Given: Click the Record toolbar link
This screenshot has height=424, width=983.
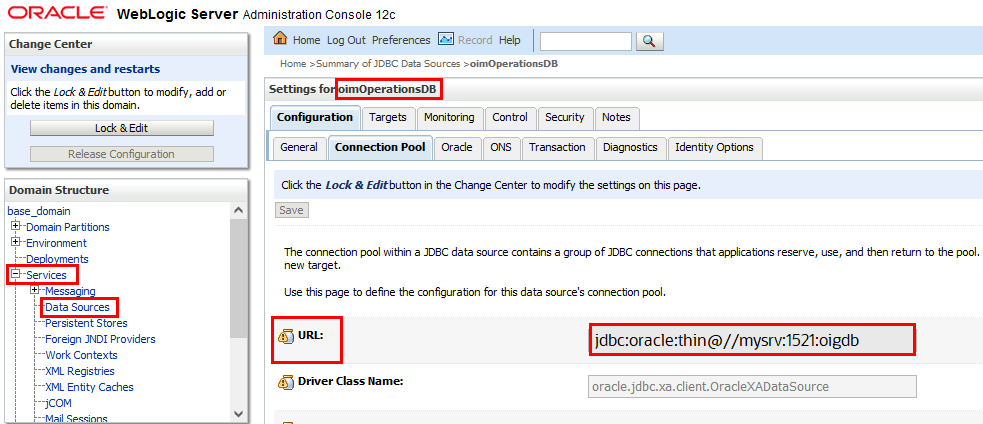Looking at the screenshot, I should coord(475,40).
